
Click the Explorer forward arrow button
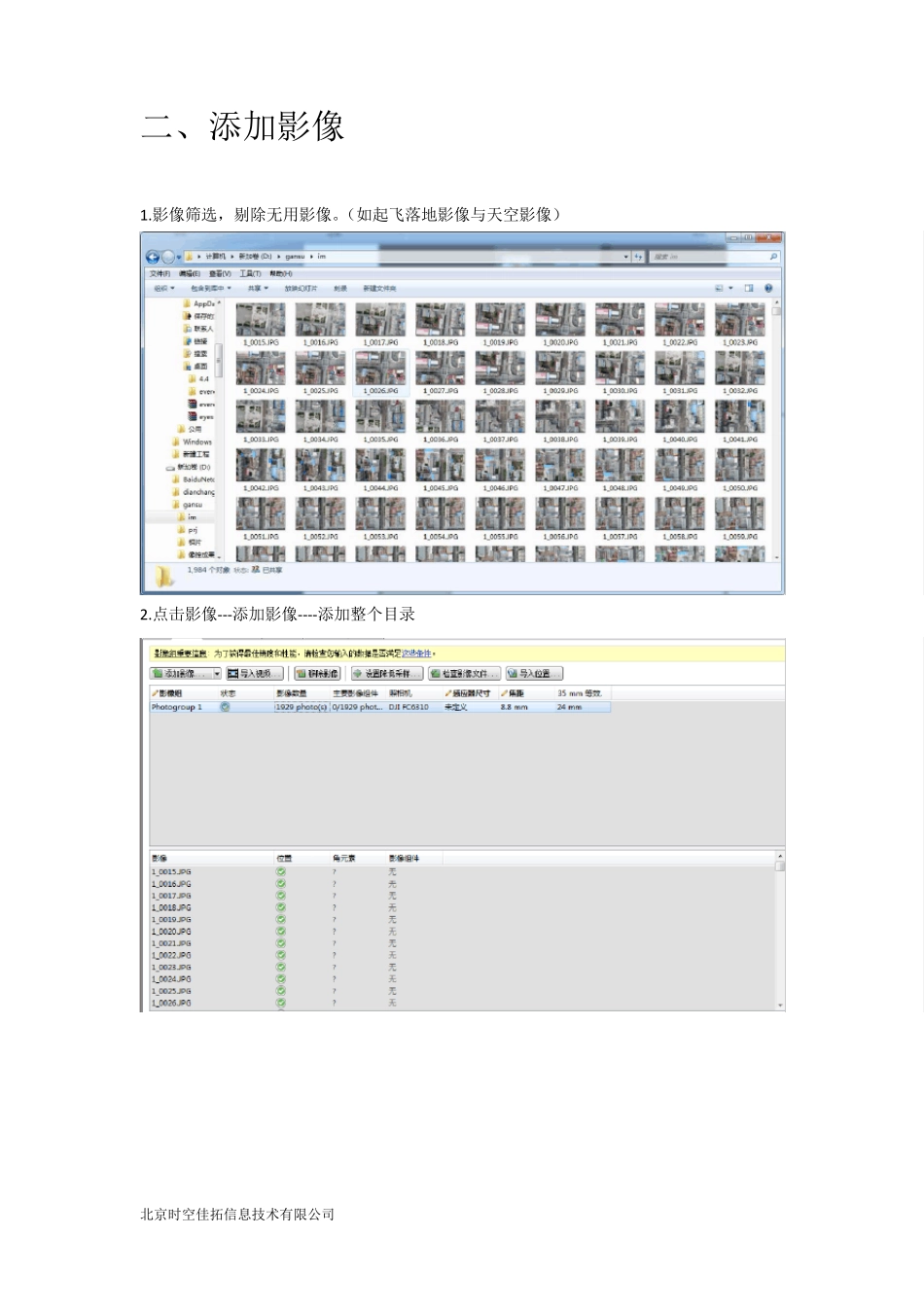tap(168, 257)
